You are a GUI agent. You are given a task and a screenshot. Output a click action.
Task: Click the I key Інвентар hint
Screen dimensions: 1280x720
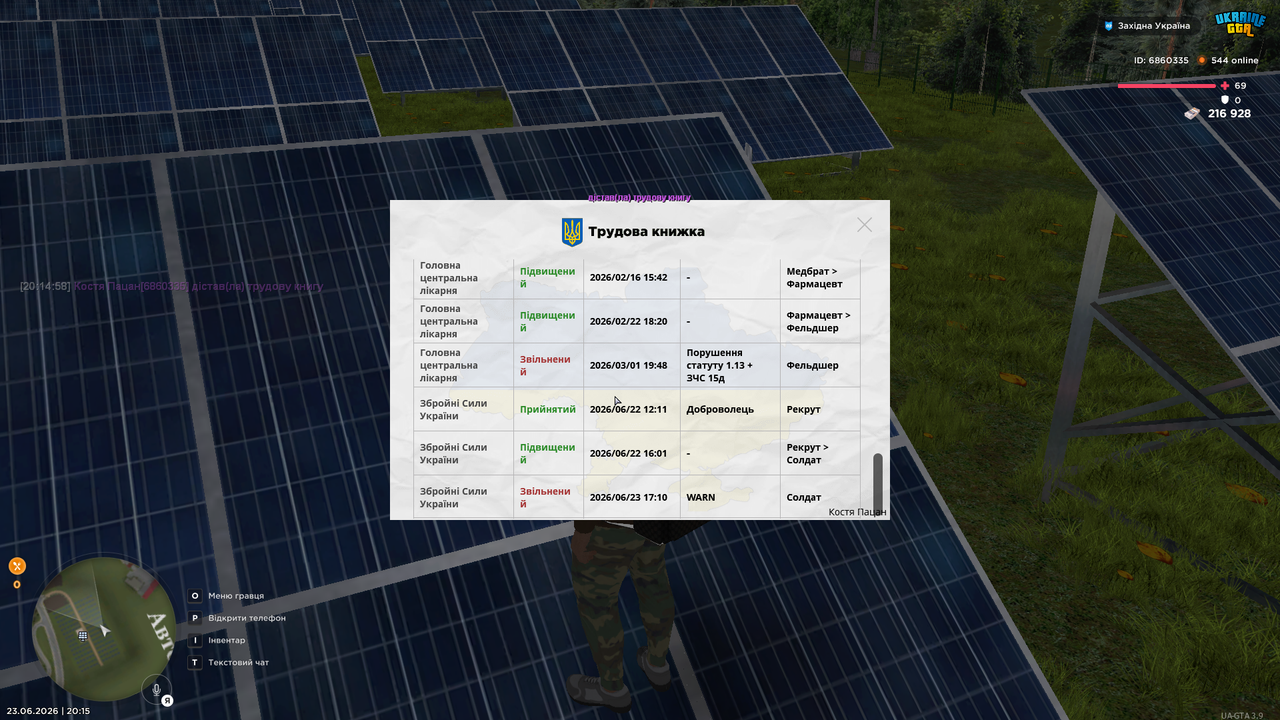click(x=217, y=640)
